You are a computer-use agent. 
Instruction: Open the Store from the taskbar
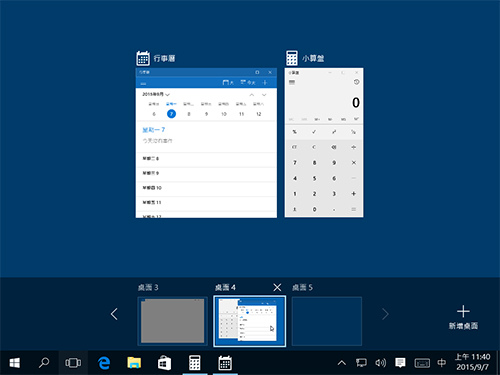click(164, 363)
